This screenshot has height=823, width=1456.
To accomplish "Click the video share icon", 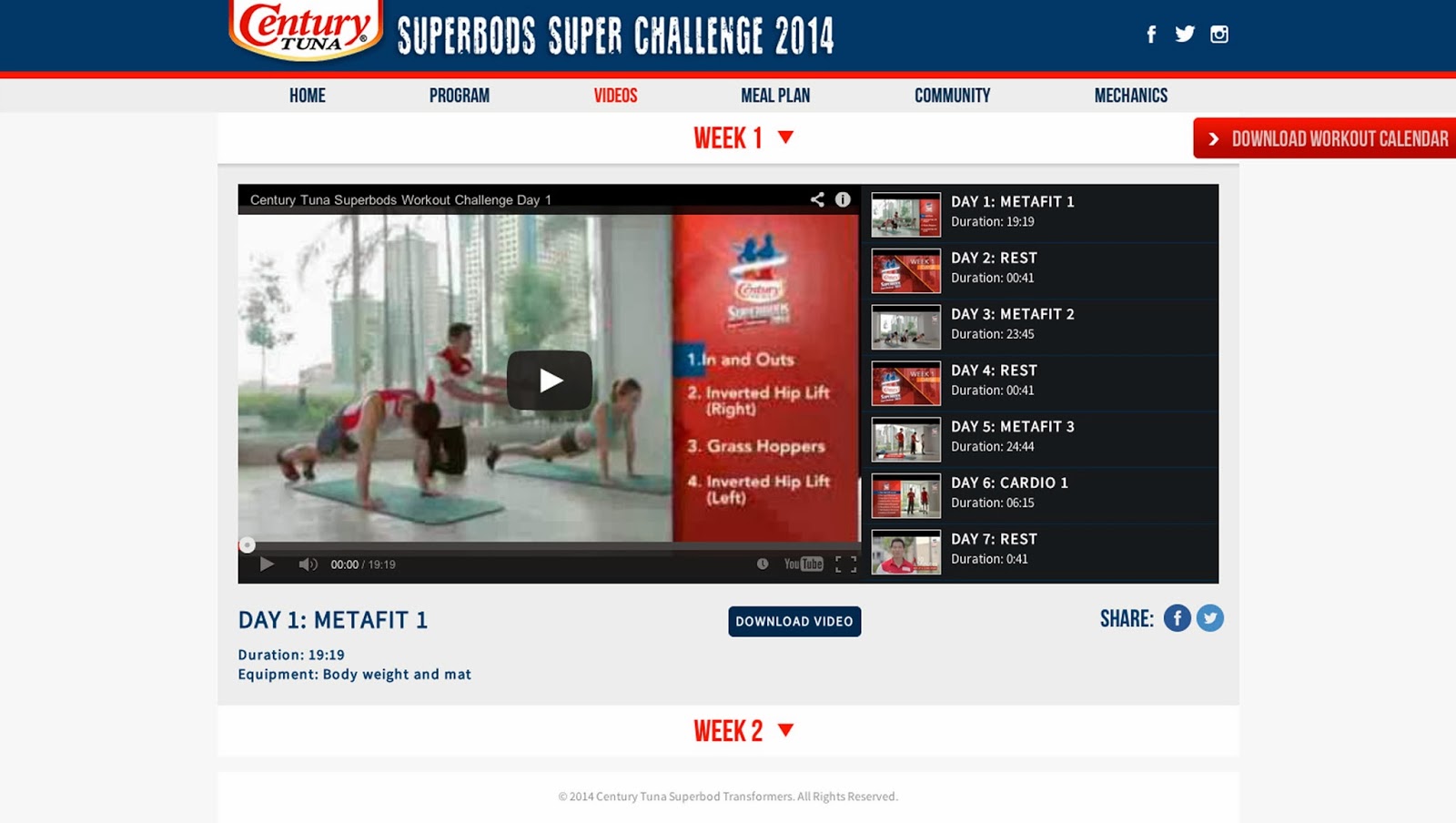I will pyautogui.click(x=817, y=199).
